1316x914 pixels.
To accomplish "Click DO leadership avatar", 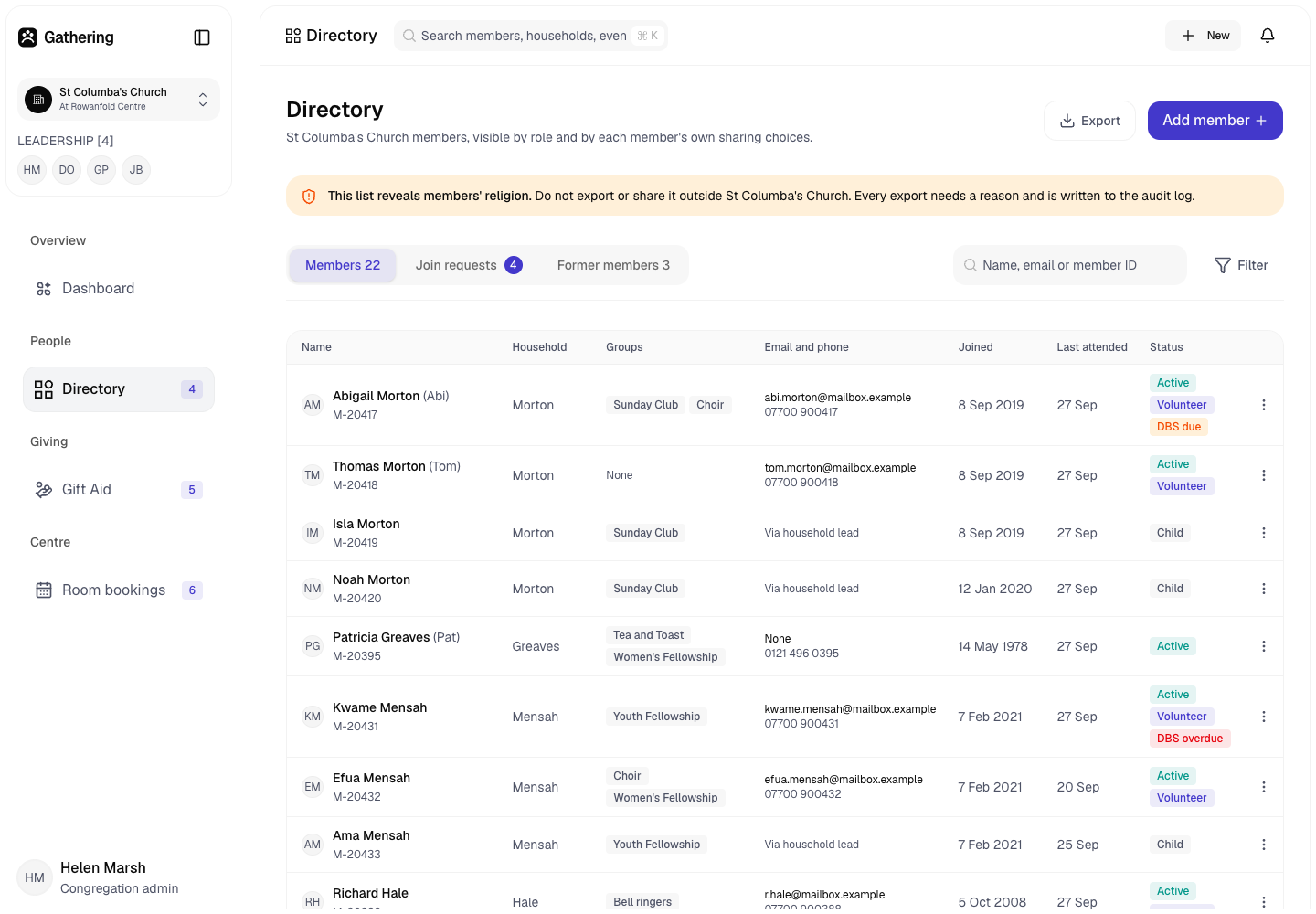I will coord(67,170).
